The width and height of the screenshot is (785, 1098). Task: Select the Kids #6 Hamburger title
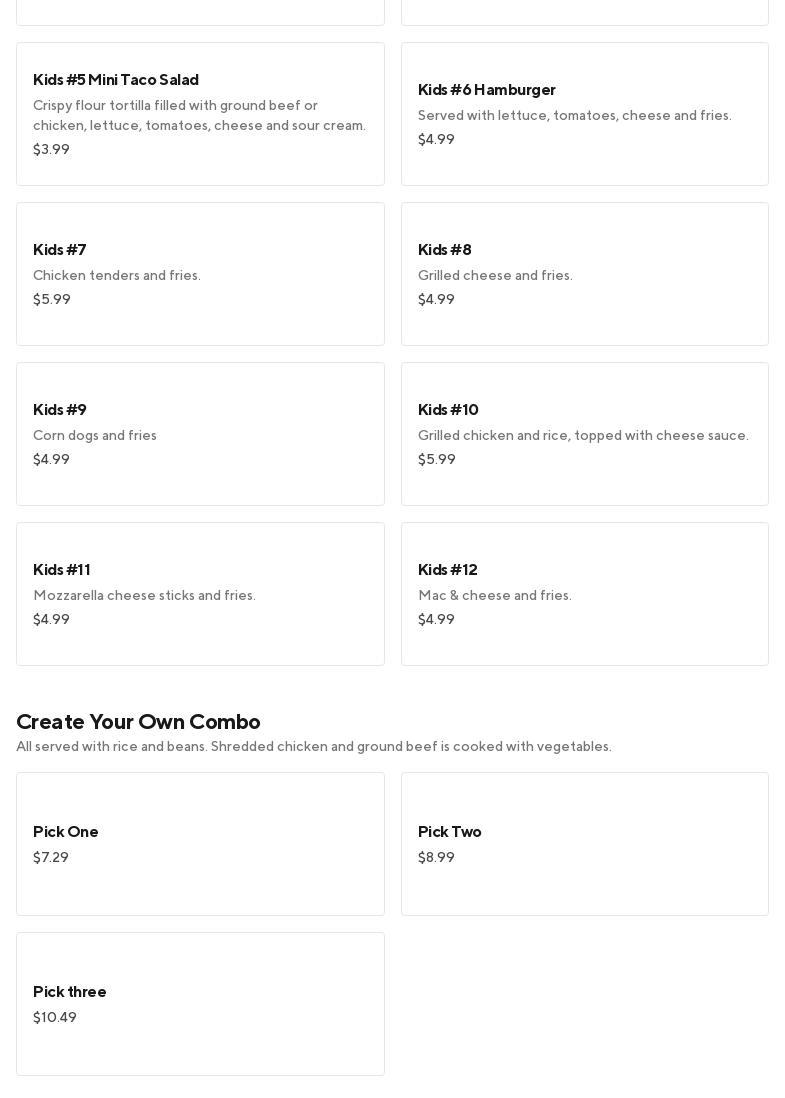tap(486, 90)
